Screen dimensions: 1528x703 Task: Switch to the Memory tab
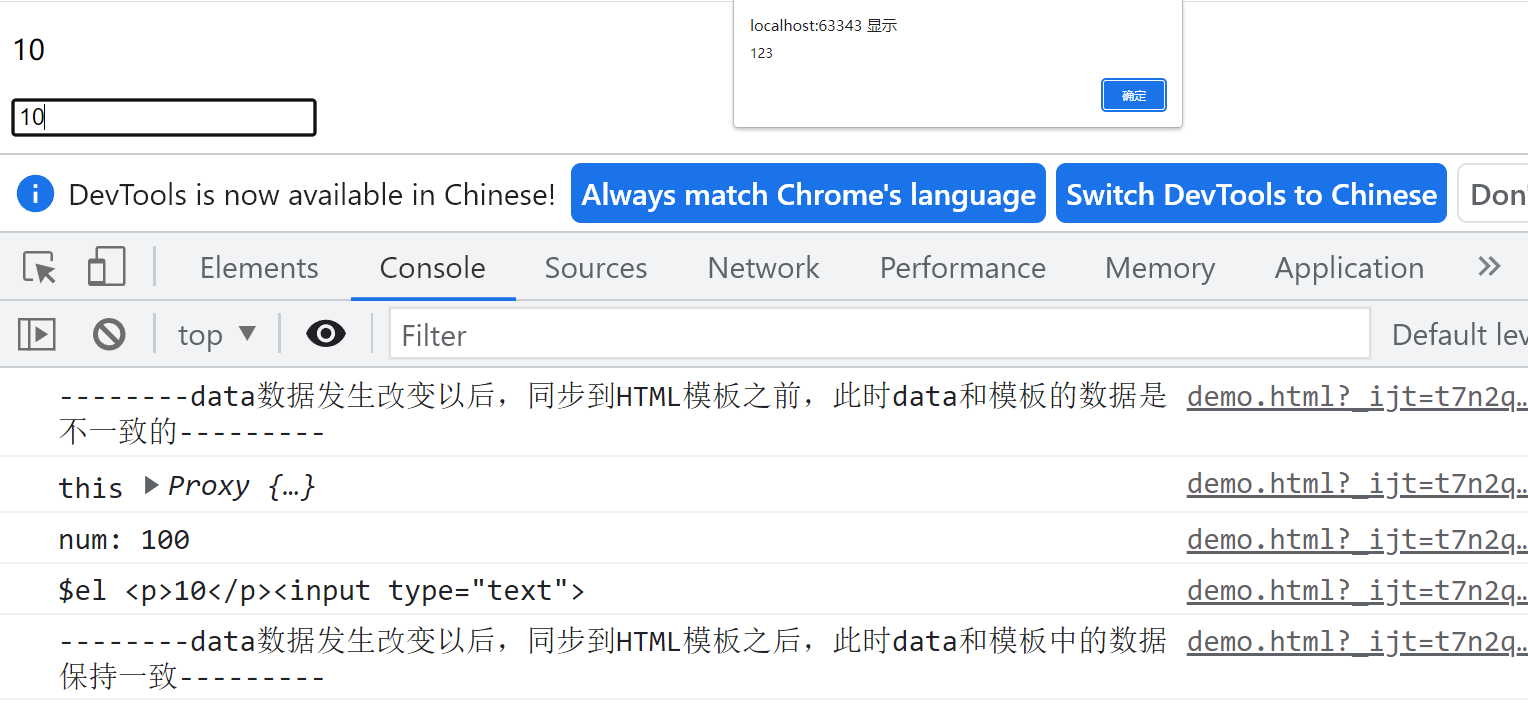click(x=1160, y=268)
